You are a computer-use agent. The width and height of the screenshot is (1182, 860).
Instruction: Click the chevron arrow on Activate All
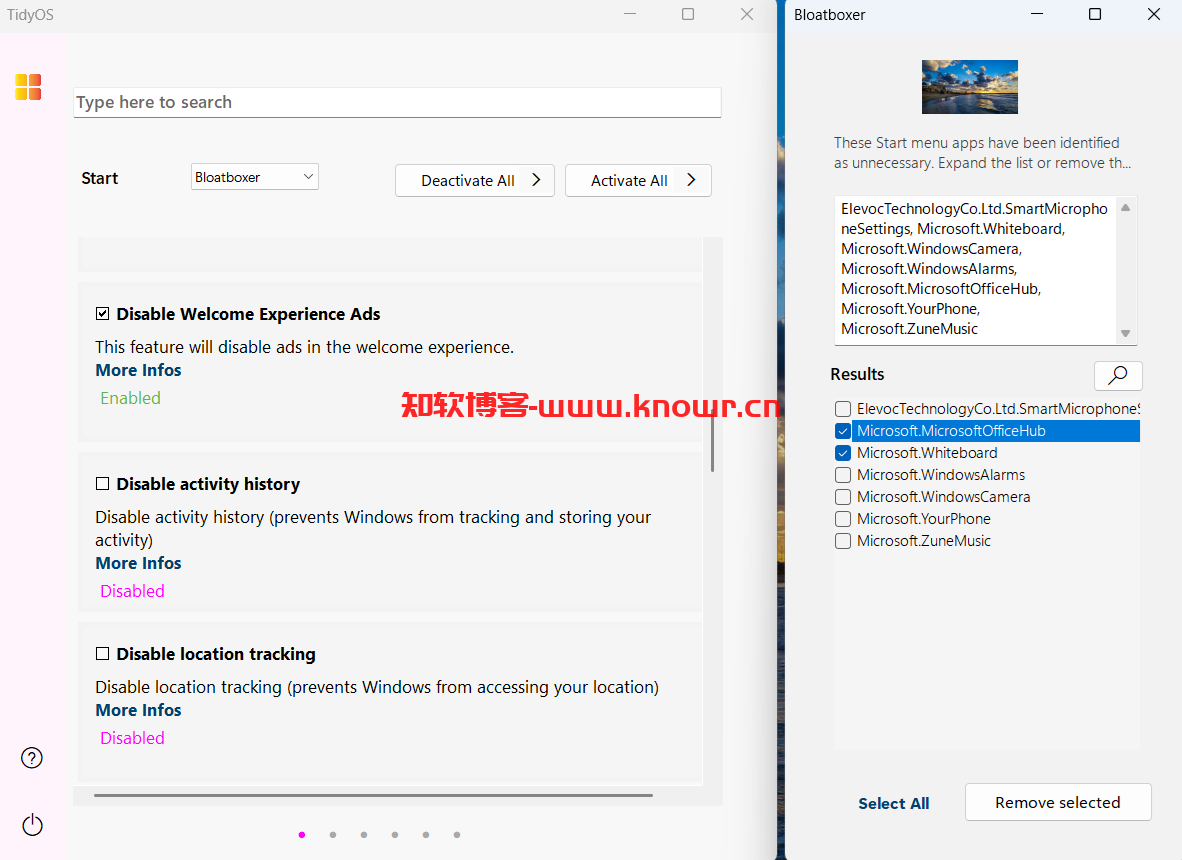[x=691, y=180]
